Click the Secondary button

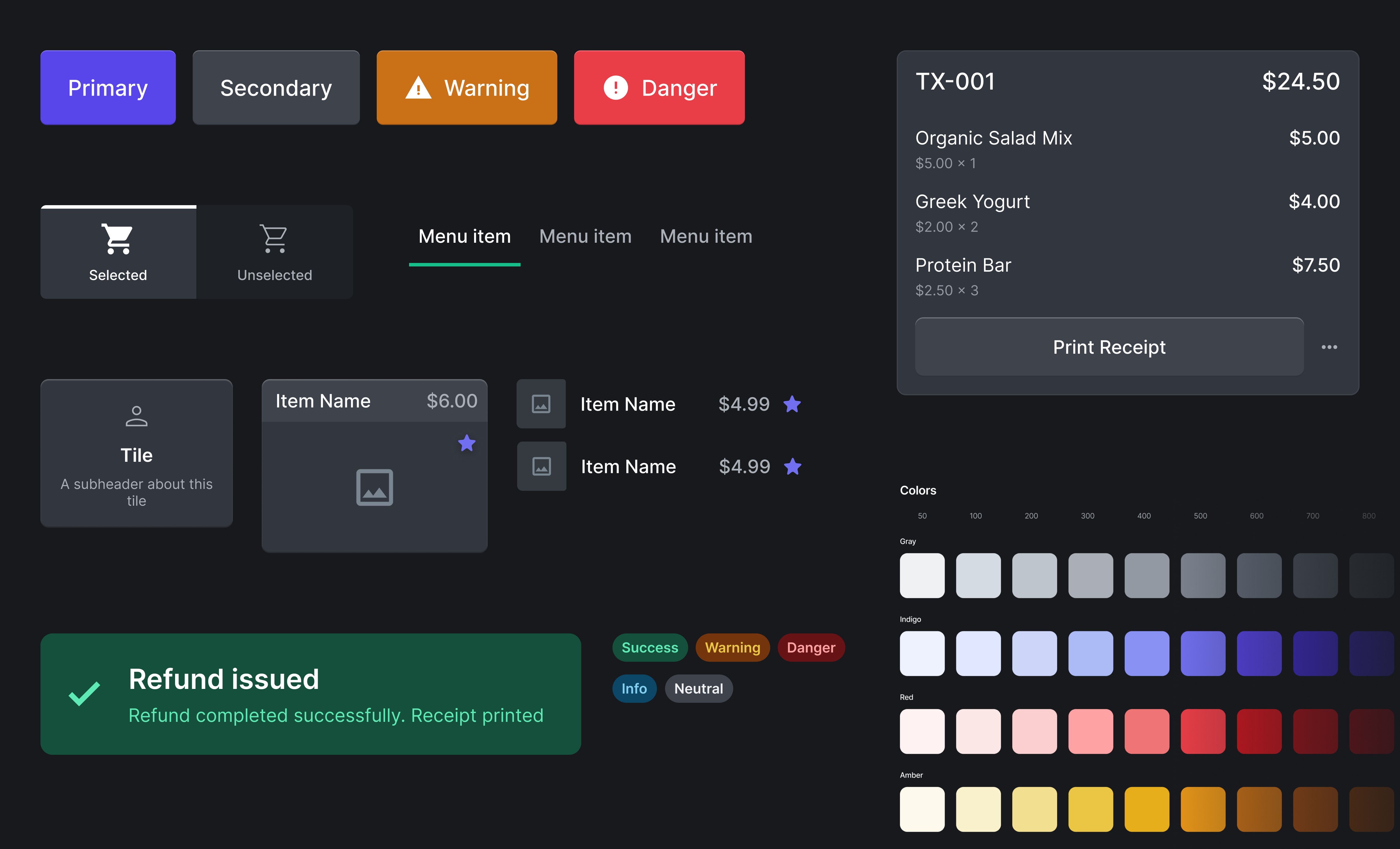click(276, 88)
